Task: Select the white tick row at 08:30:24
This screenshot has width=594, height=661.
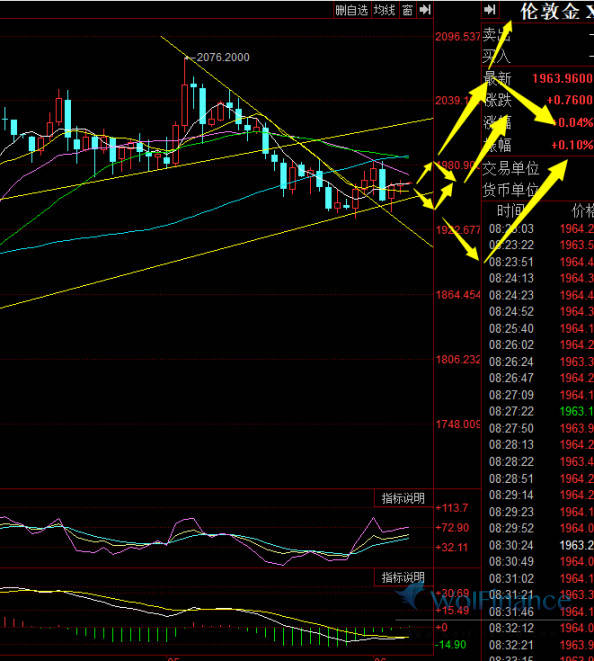Action: pyautogui.click(x=541, y=545)
